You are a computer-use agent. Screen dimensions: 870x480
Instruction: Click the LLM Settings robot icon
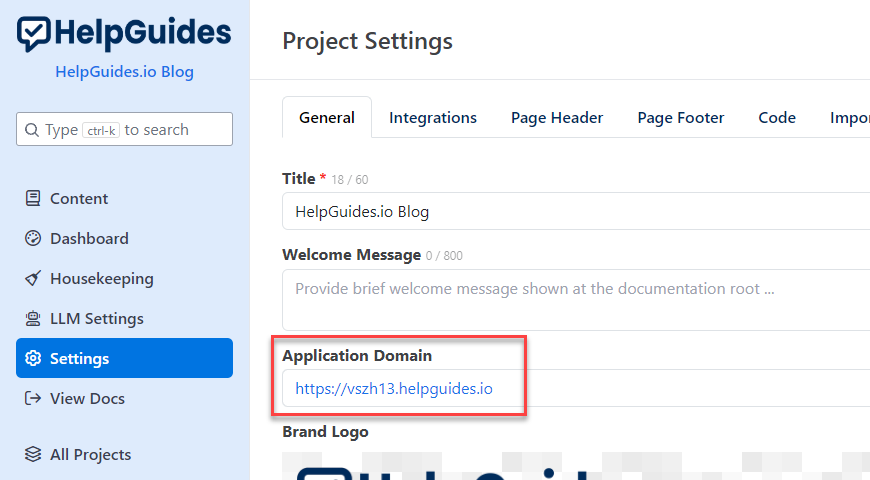[33, 319]
